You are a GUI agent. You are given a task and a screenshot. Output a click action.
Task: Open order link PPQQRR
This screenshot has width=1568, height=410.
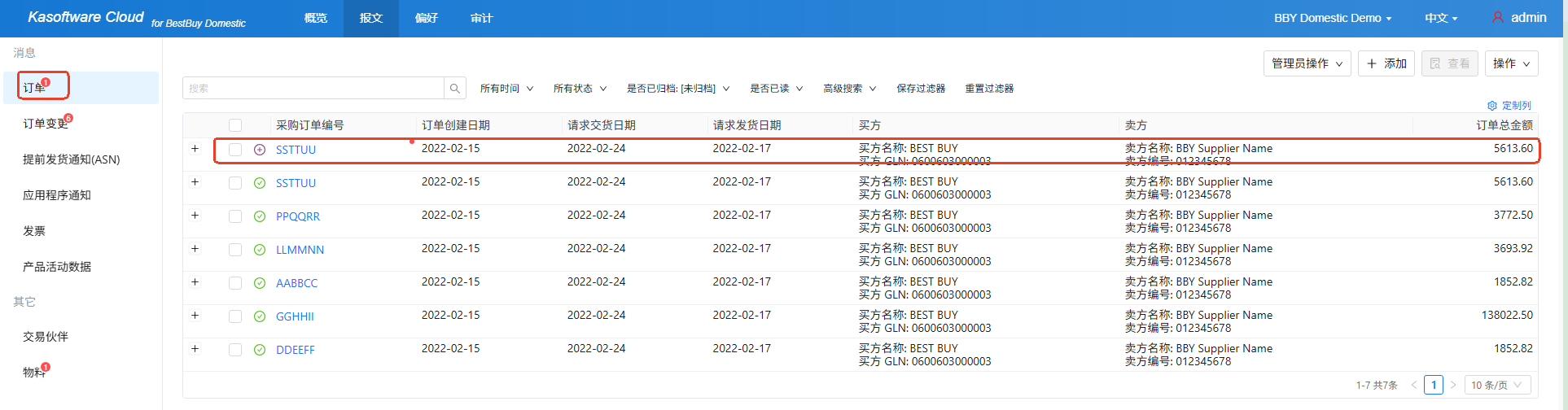pyautogui.click(x=298, y=216)
